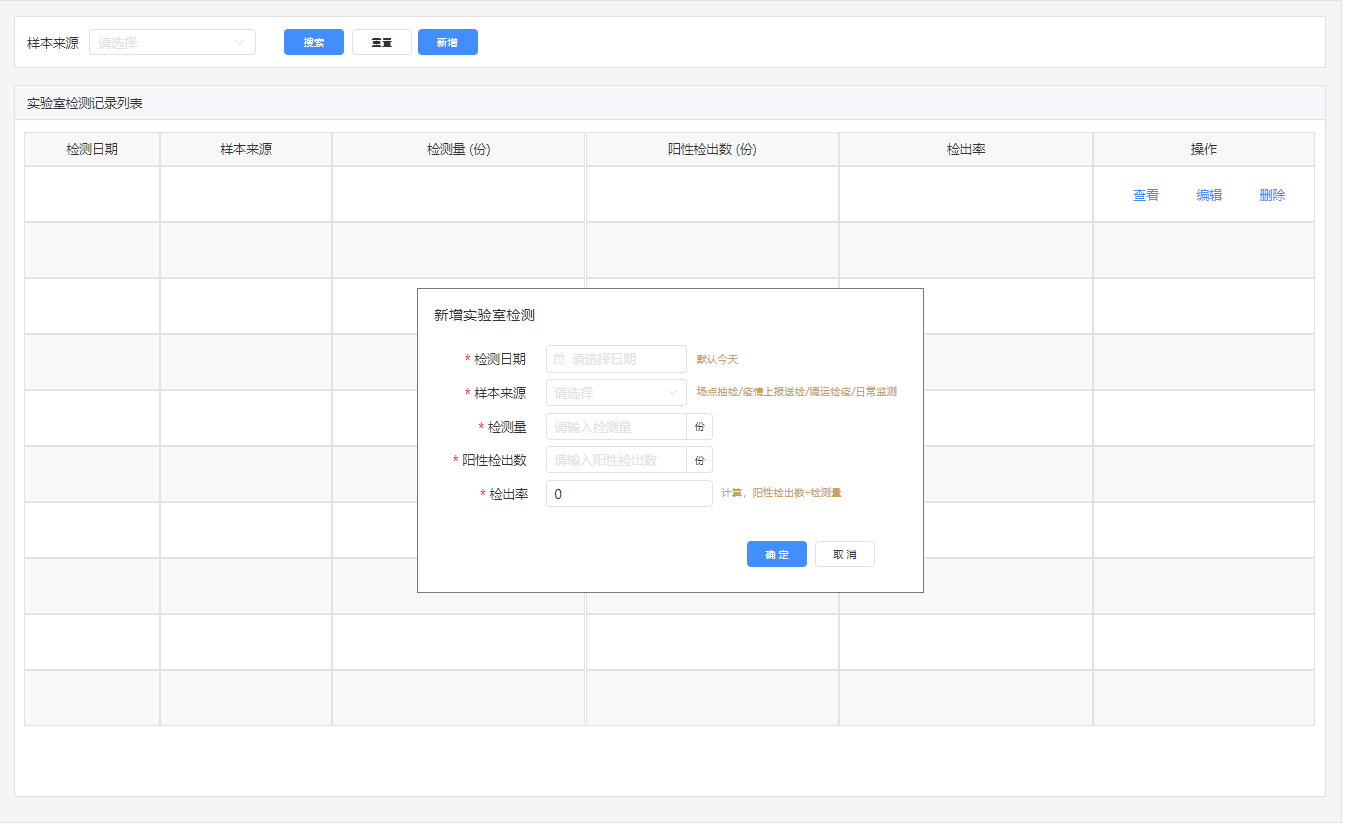1349x832 pixels.
Task: Open the 样本来源 filter dropdown beside 搜索
Action: (173, 42)
